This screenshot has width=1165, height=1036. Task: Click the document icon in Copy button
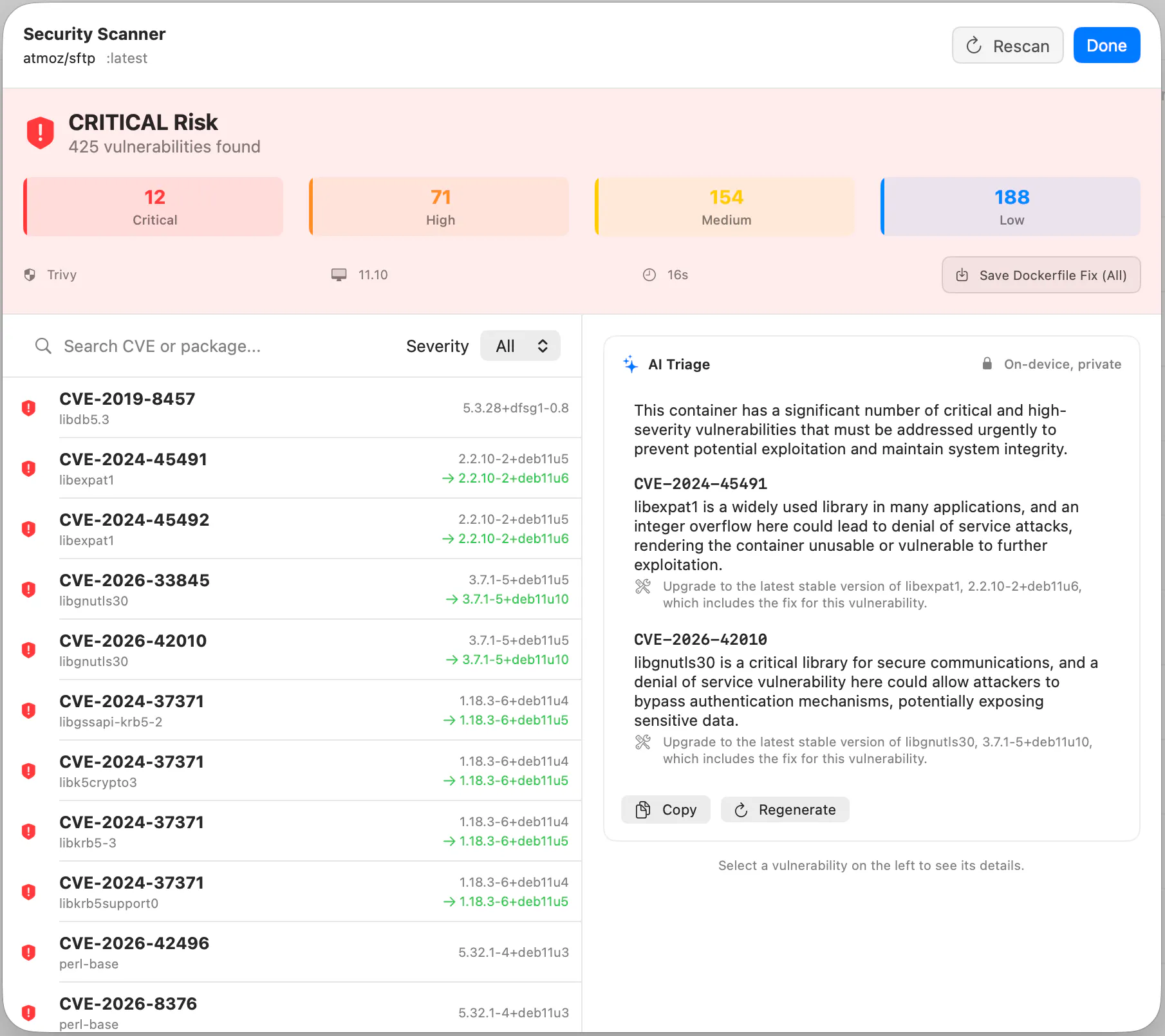(x=642, y=809)
